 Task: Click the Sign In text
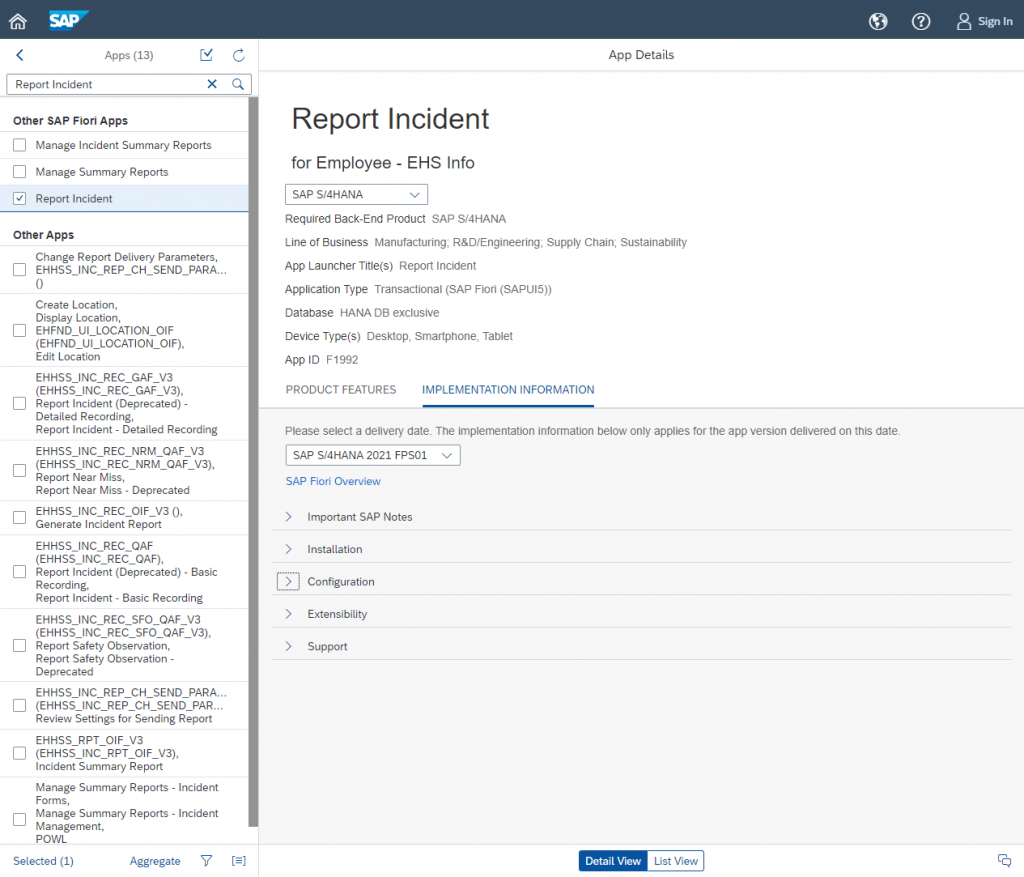click(995, 22)
